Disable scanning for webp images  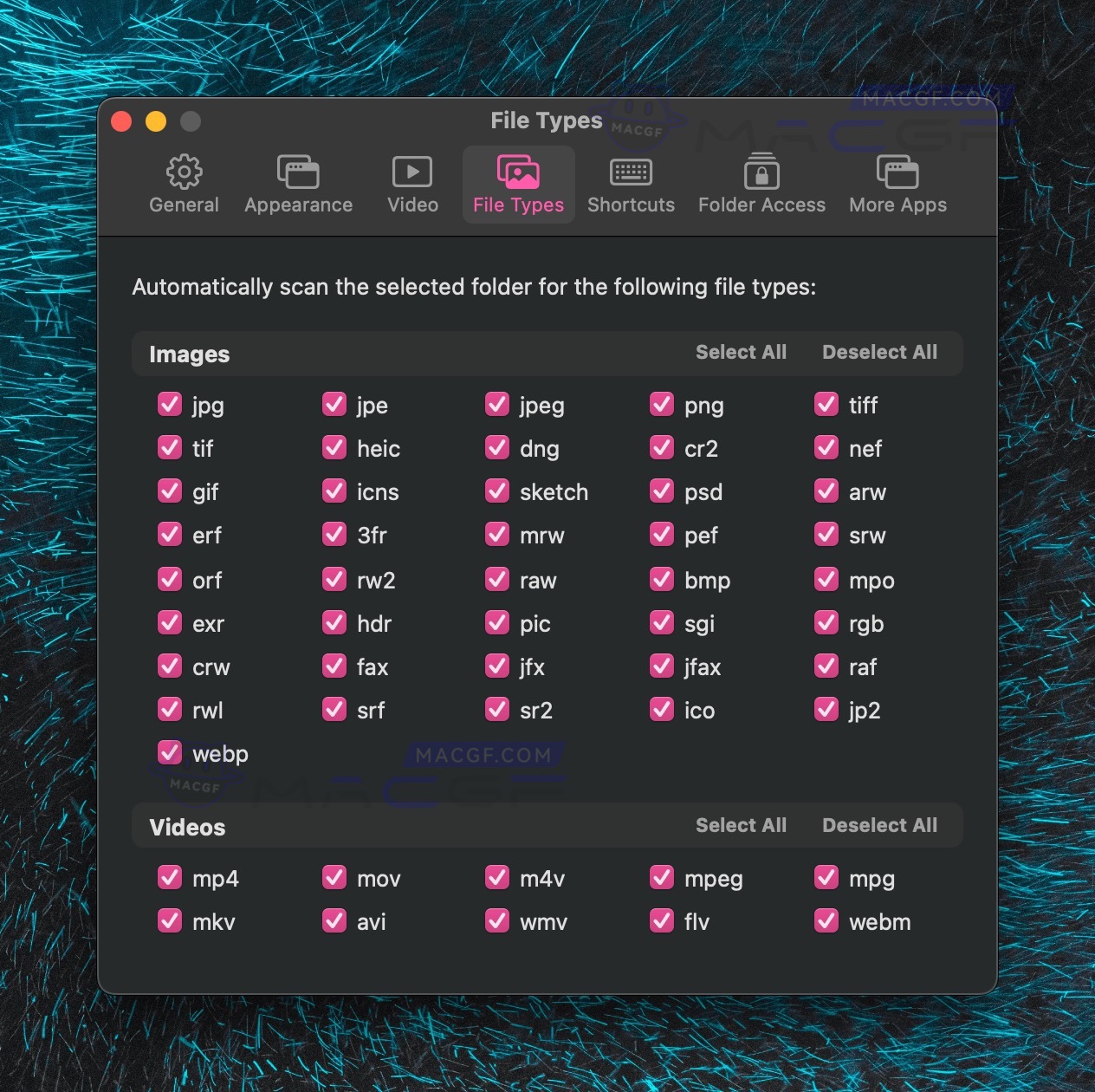pyautogui.click(x=170, y=753)
